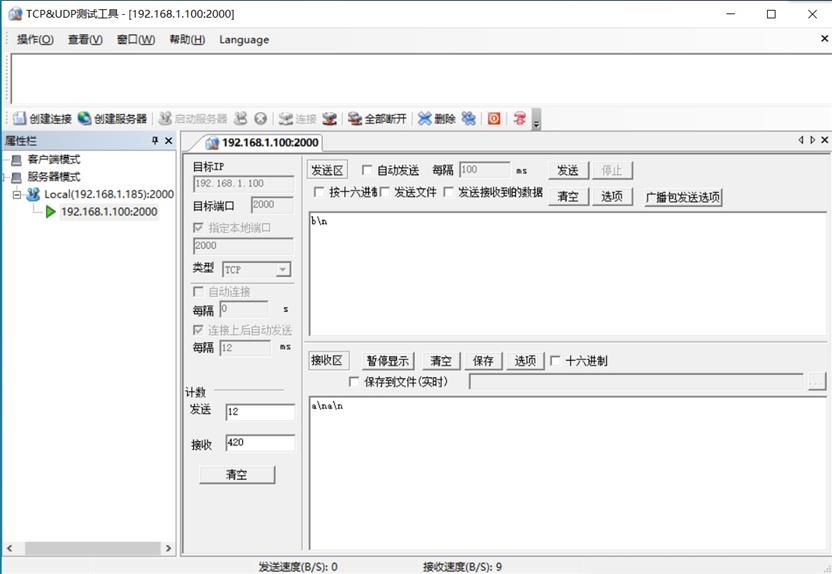
Task: Select Local(192.168.1.185):2000 tree item
Action: click(x=109, y=194)
